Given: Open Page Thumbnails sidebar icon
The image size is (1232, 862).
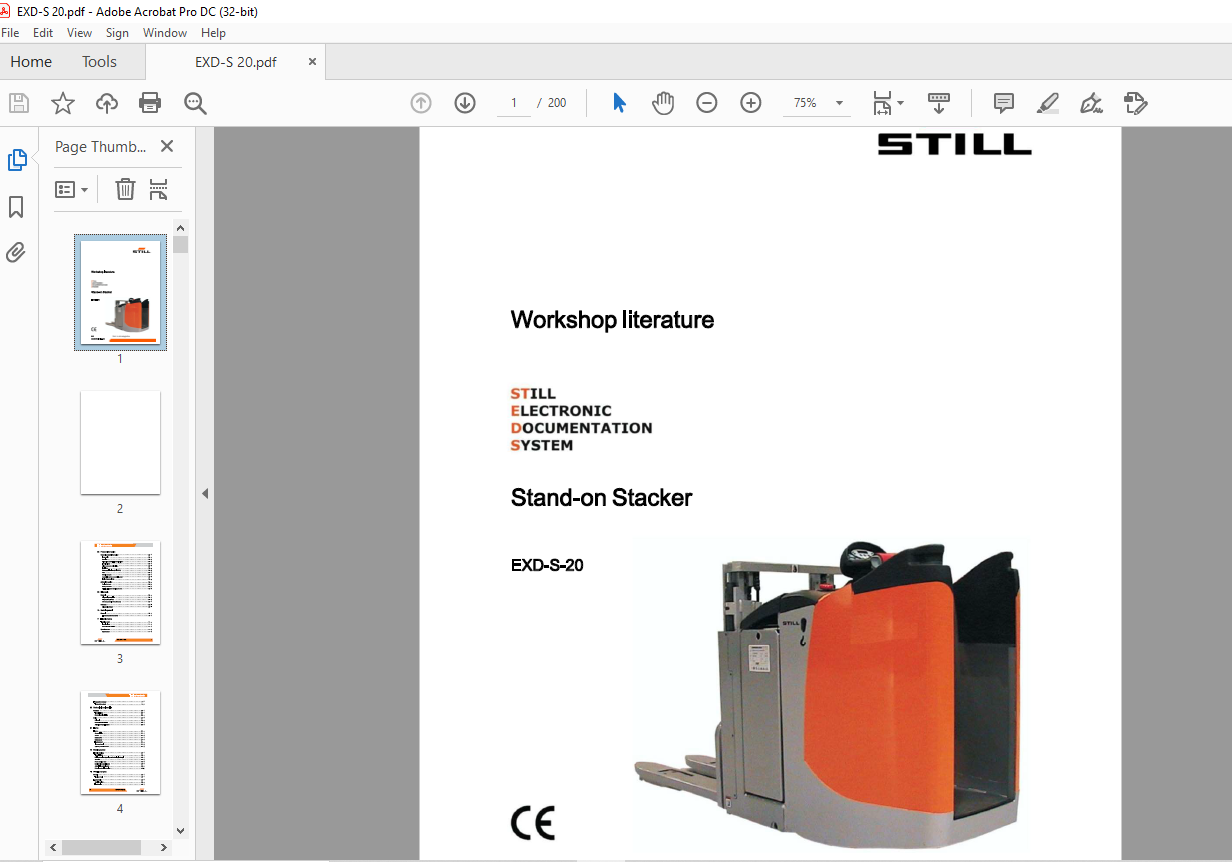Looking at the screenshot, I should pyautogui.click(x=17, y=160).
